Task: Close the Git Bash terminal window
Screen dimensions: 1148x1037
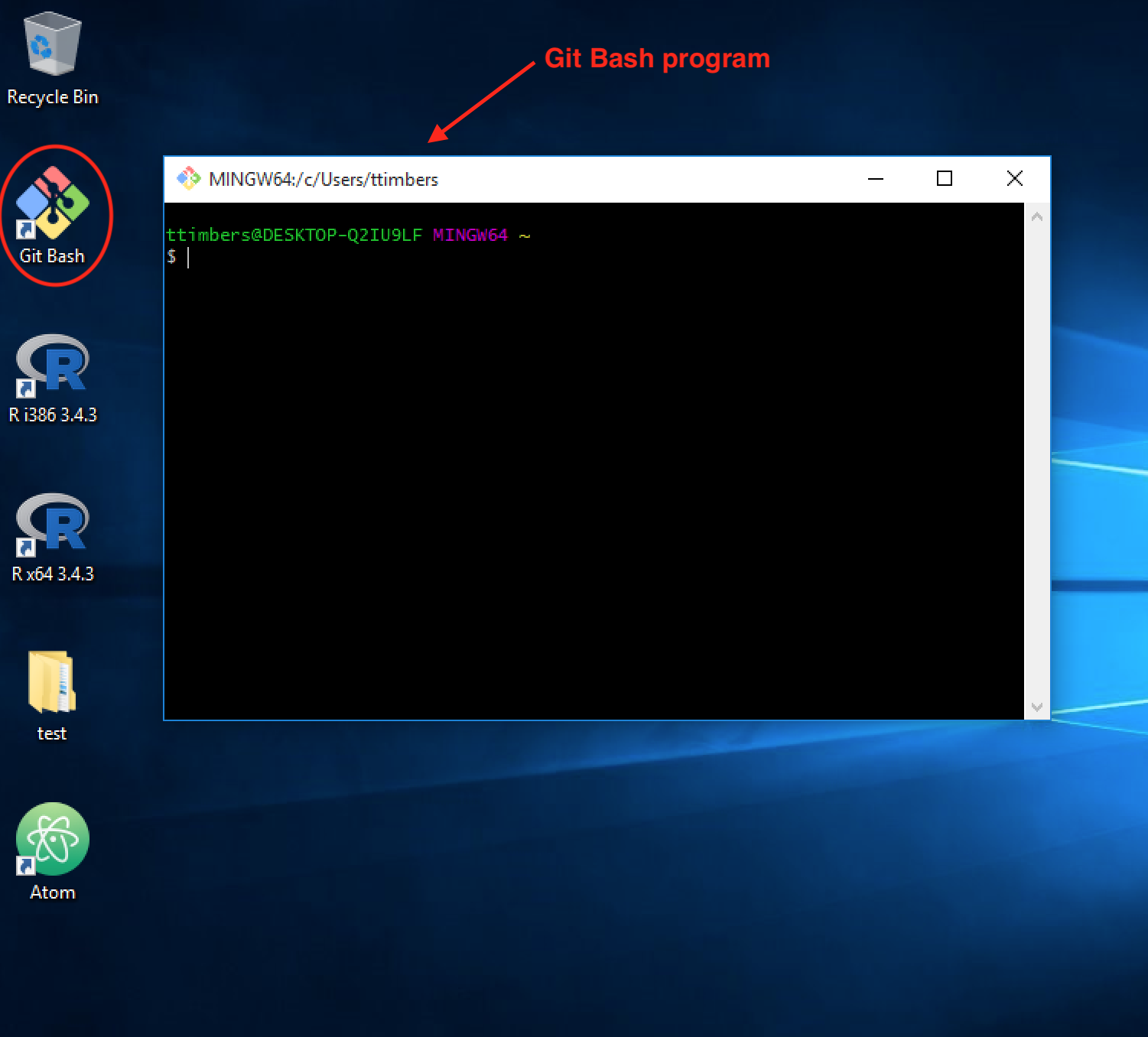Action: pyautogui.click(x=1014, y=179)
